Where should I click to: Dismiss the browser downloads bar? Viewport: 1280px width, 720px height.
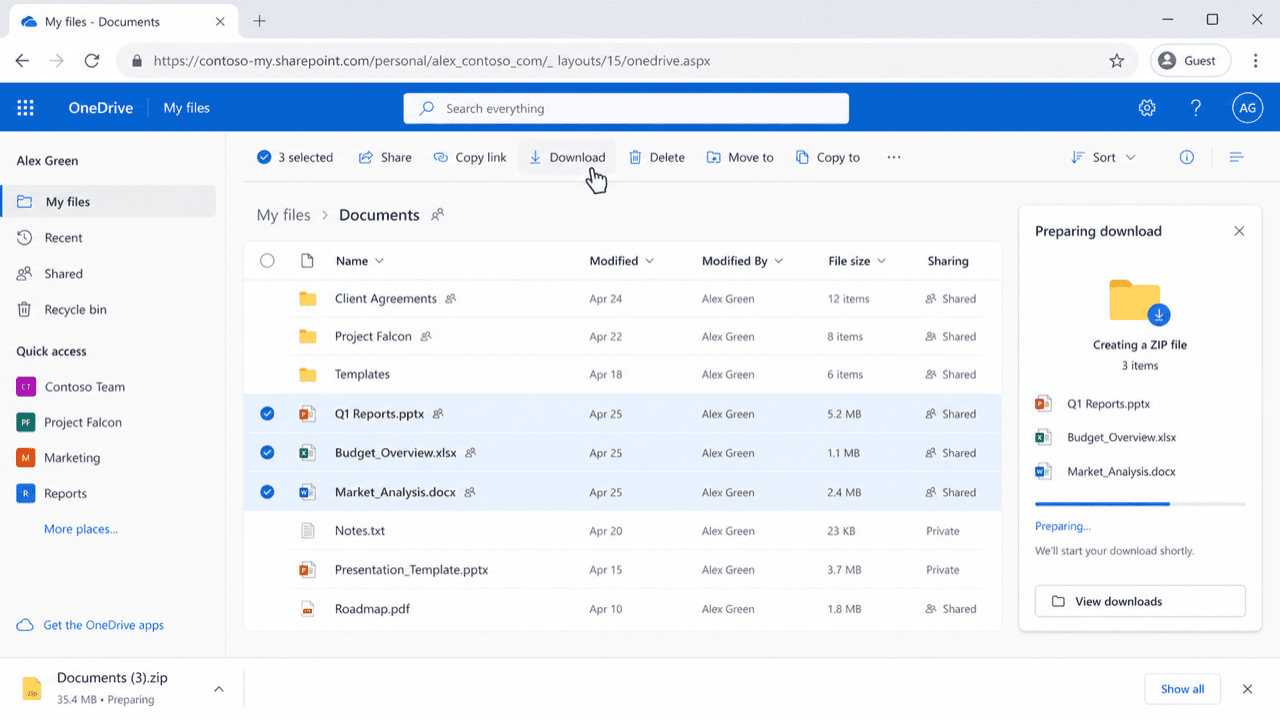tap(1247, 689)
